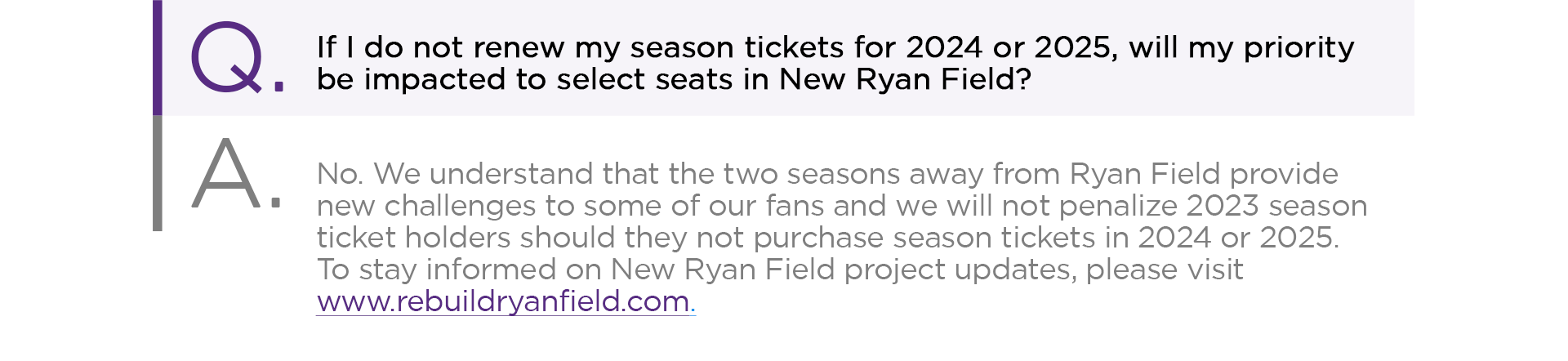Screen dimensions: 1568x361
Task: Click the answer line starting 'new challenges'
Action: tap(841, 206)
